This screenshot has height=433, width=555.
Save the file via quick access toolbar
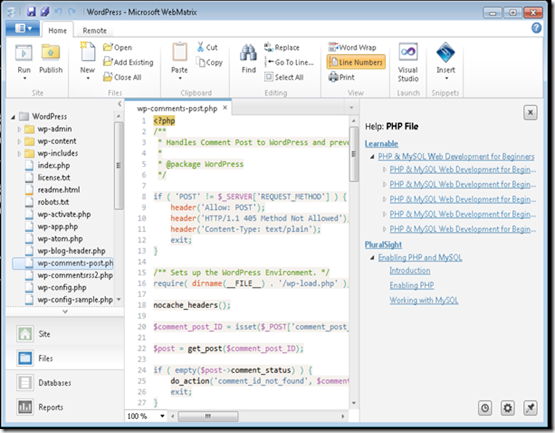click(32, 12)
